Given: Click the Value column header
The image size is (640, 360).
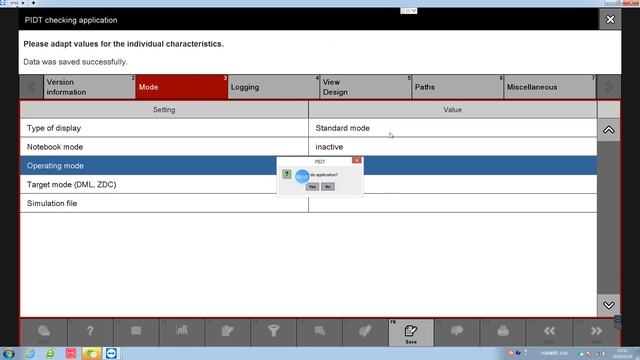Looking at the screenshot, I should coord(453,110).
